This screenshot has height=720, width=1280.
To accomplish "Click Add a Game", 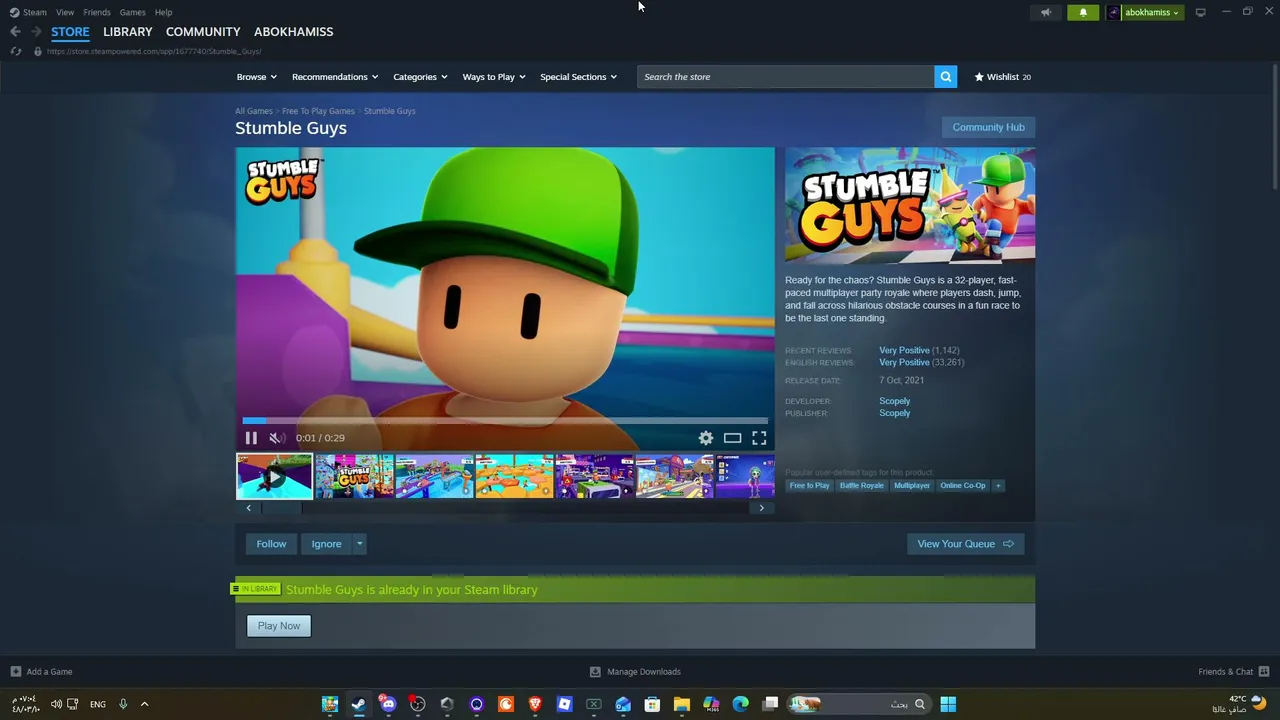I will click(41, 672).
